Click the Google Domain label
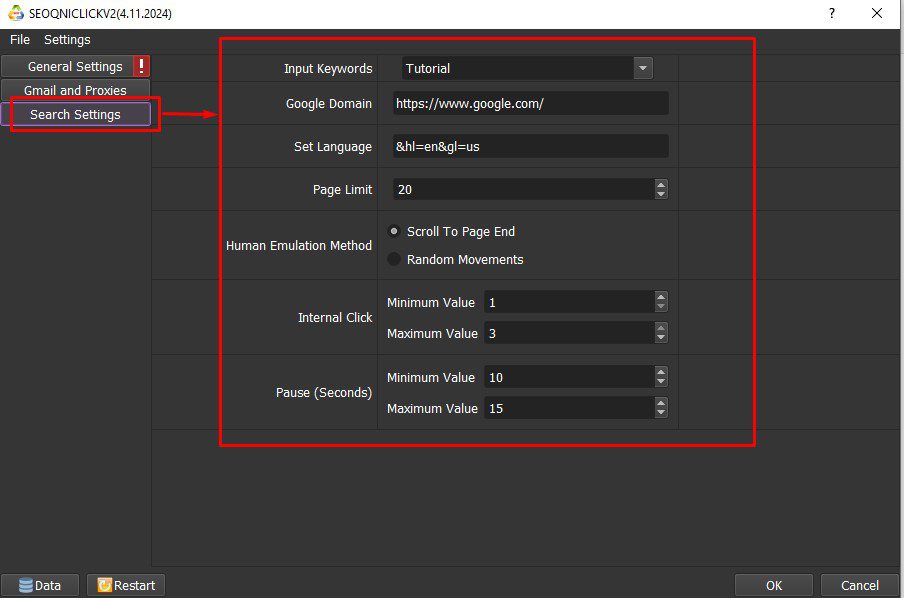The width and height of the screenshot is (904, 598). [329, 103]
